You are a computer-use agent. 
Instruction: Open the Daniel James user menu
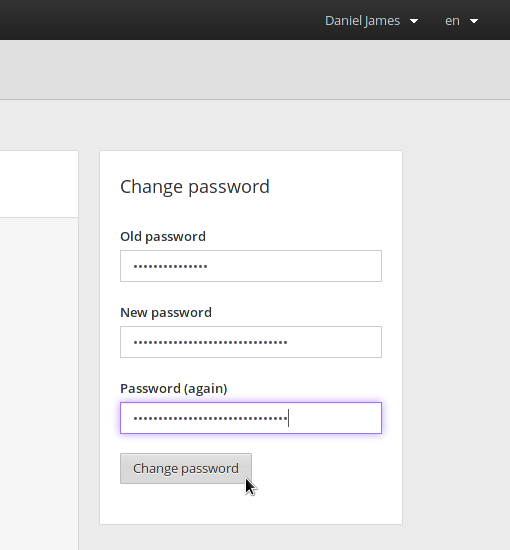(371, 21)
